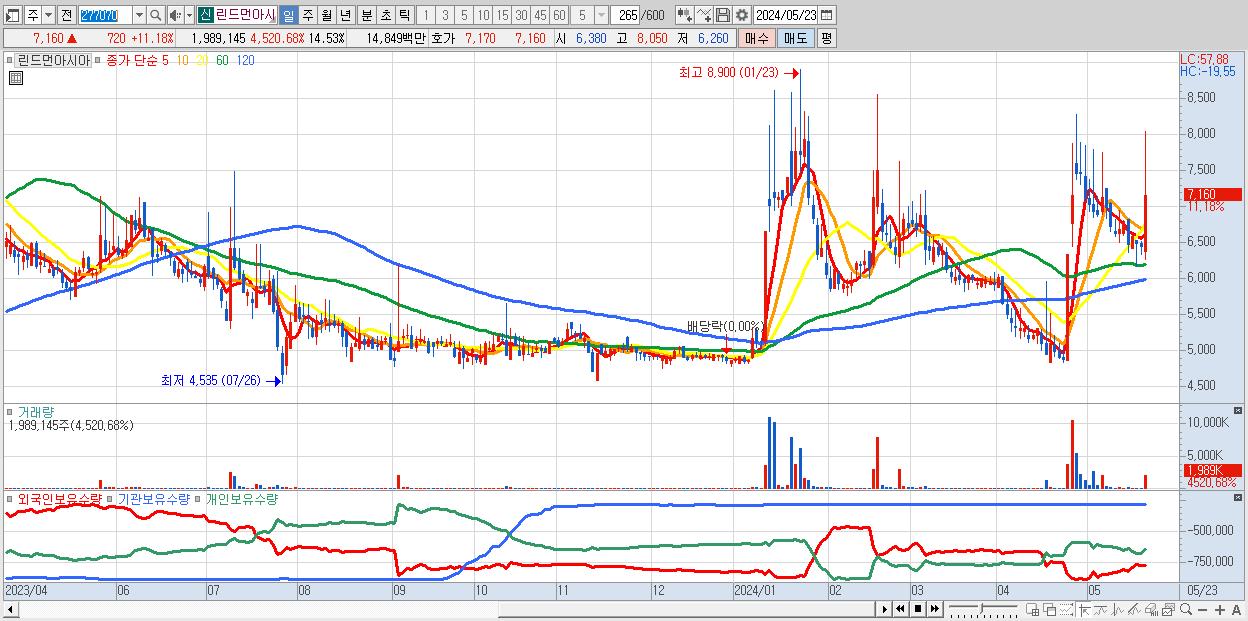This screenshot has height=621, width=1248.
Task: Select the 초 second period button
Action: [x=385, y=15]
